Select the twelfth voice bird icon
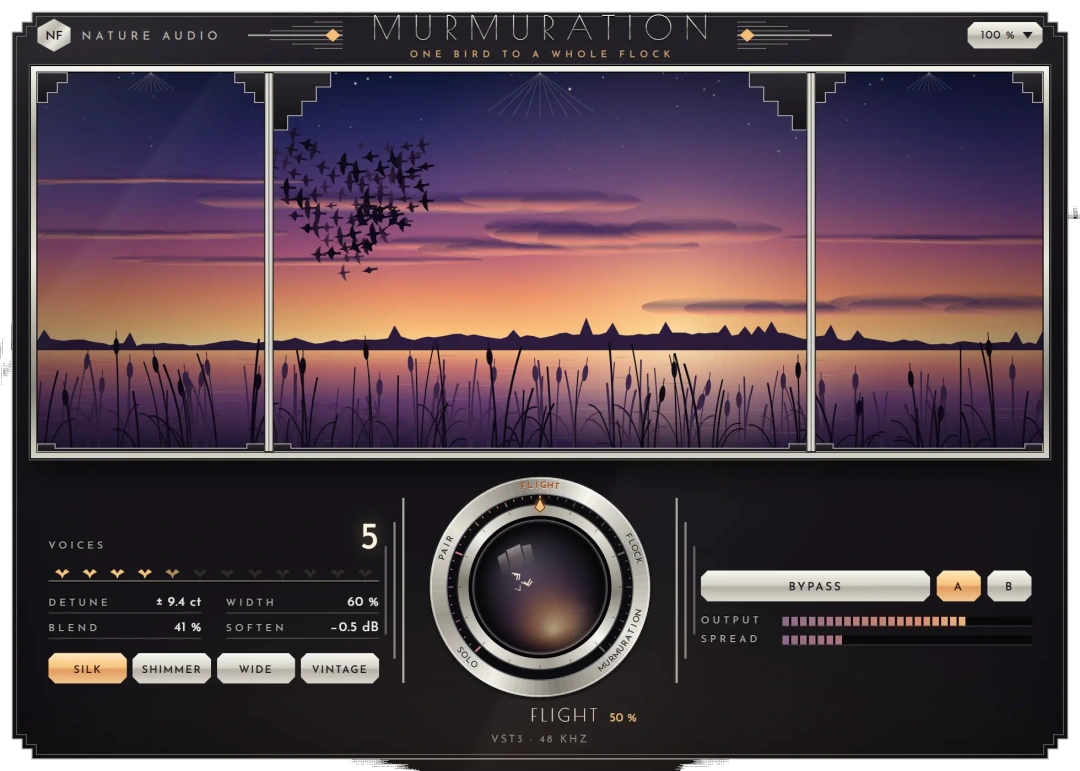The width and height of the screenshot is (1080, 771). point(365,573)
